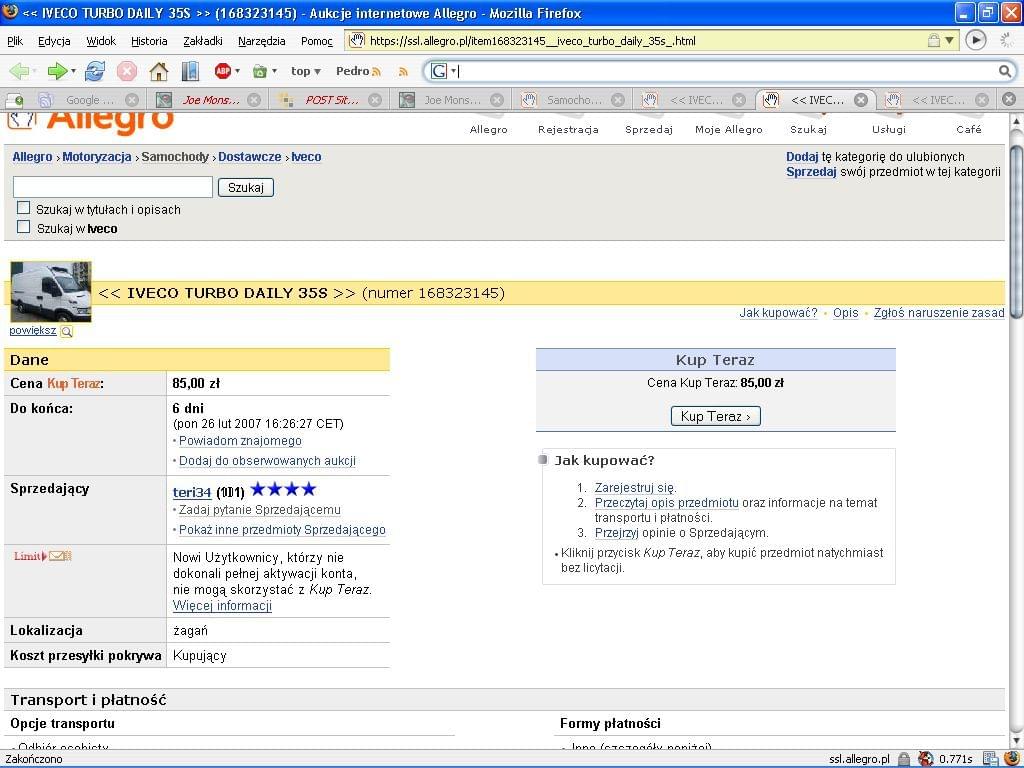The height and width of the screenshot is (768, 1024).
Task: Open the green folder icon dropdown arrow
Action: pos(274,71)
